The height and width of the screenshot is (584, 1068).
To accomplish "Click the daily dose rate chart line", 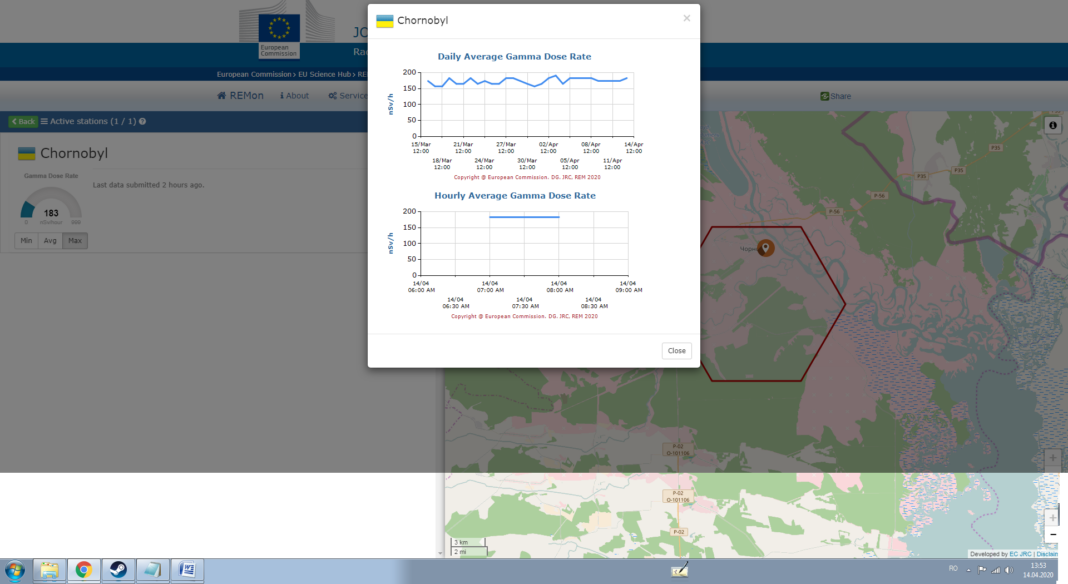I will click(528, 81).
